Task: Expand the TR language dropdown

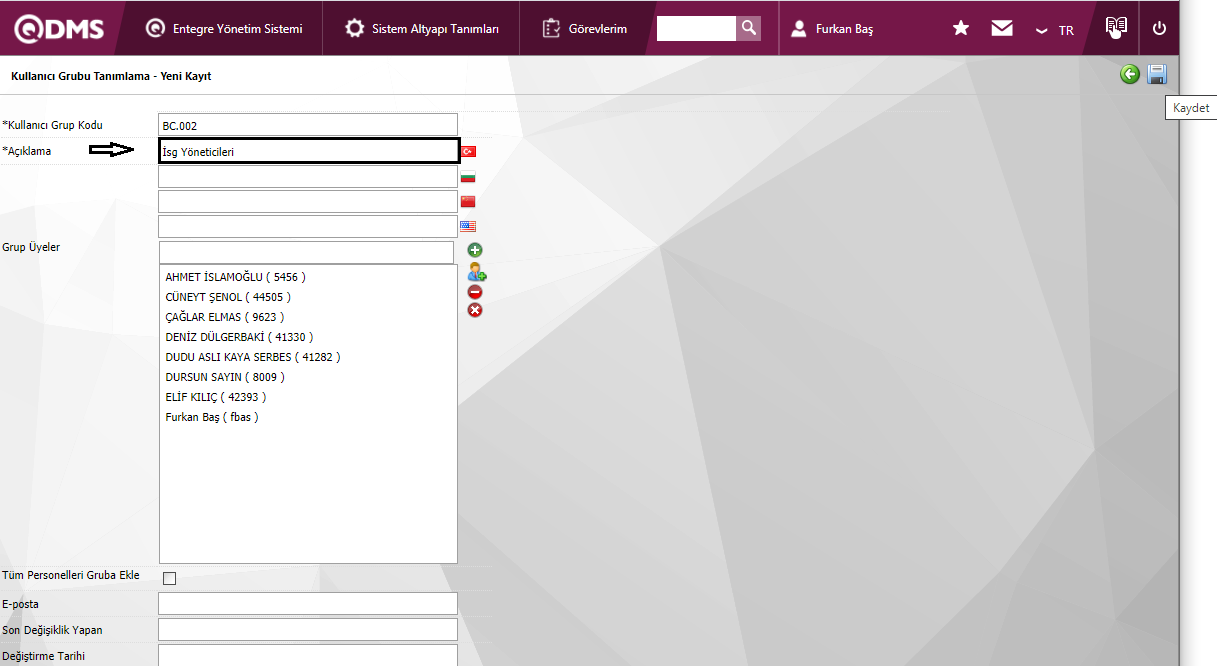Action: [1055, 30]
